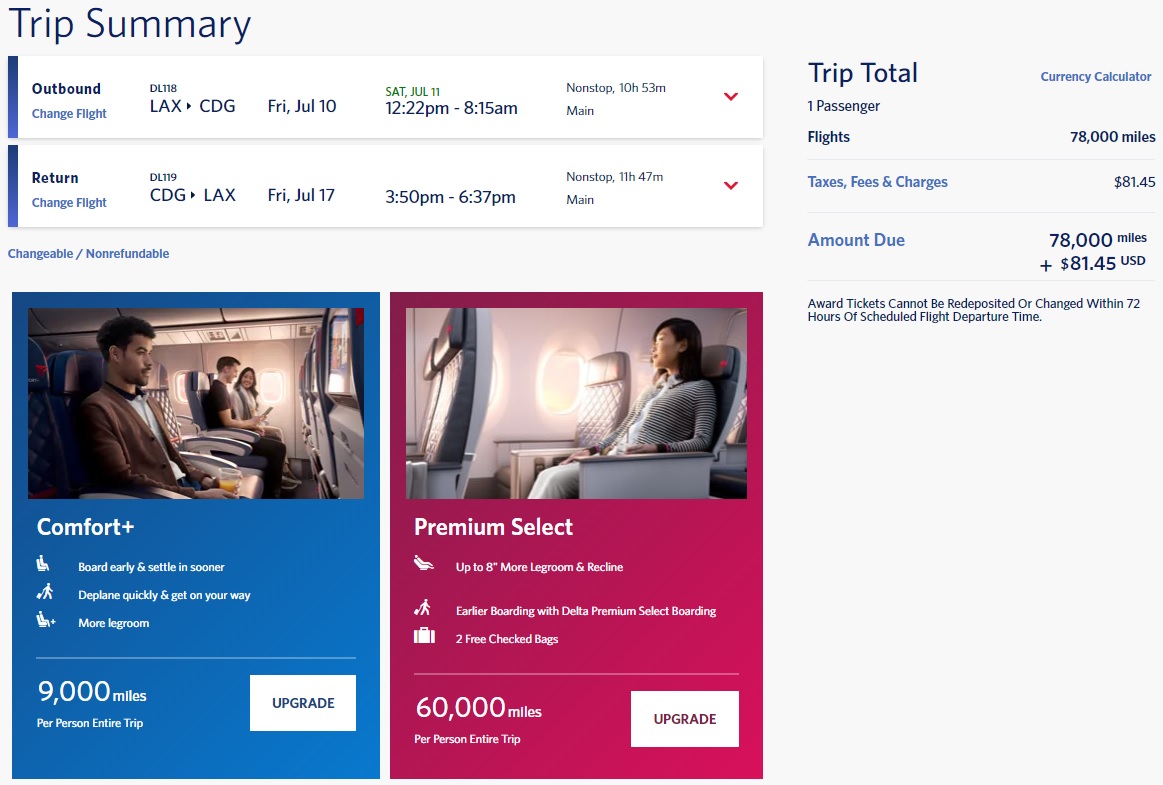This screenshot has width=1163, height=785.
Task: Click the deplane quickly walking icon
Action: [x=44, y=593]
